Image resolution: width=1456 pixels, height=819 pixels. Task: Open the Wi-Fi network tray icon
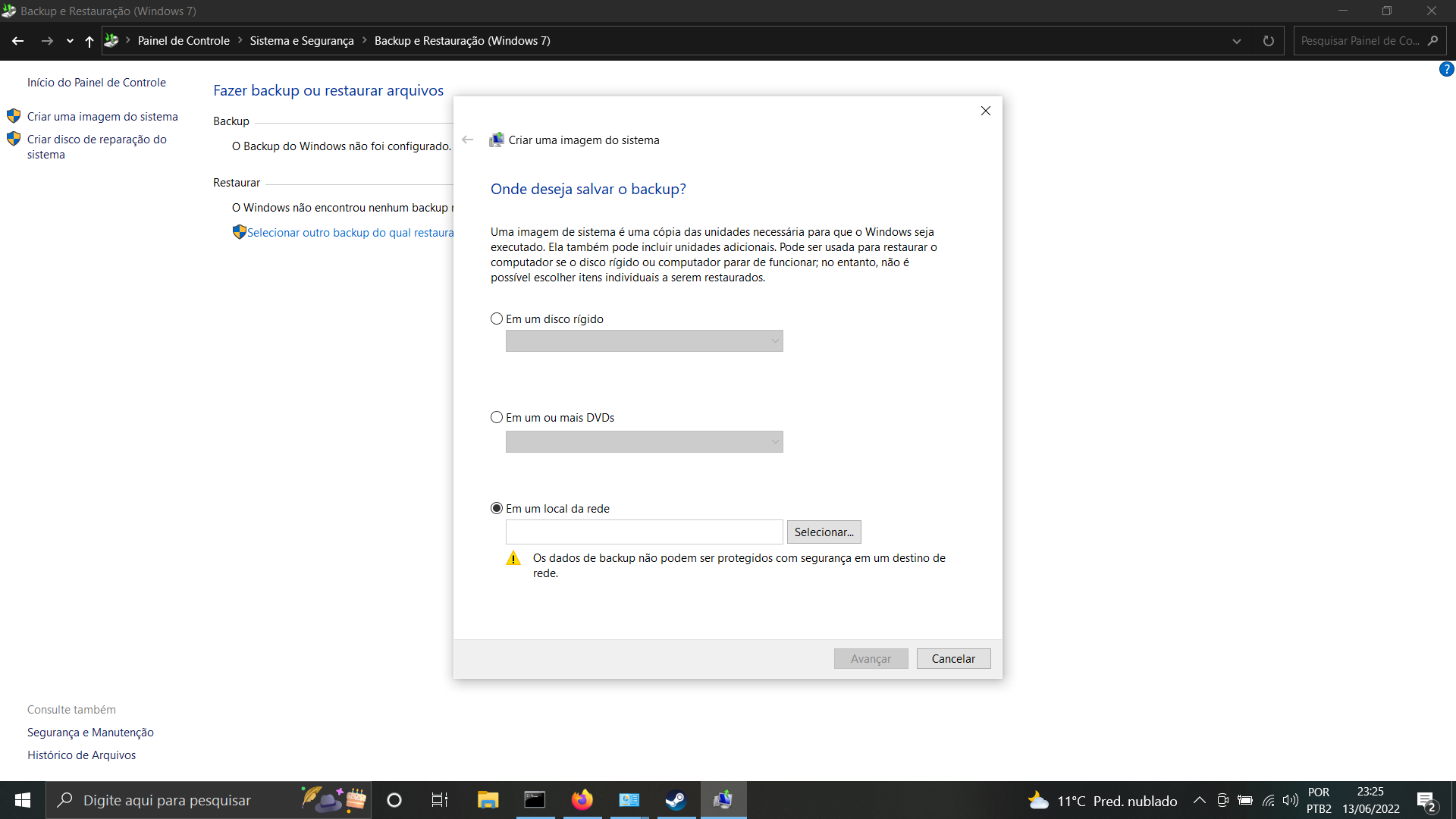[x=1268, y=800]
